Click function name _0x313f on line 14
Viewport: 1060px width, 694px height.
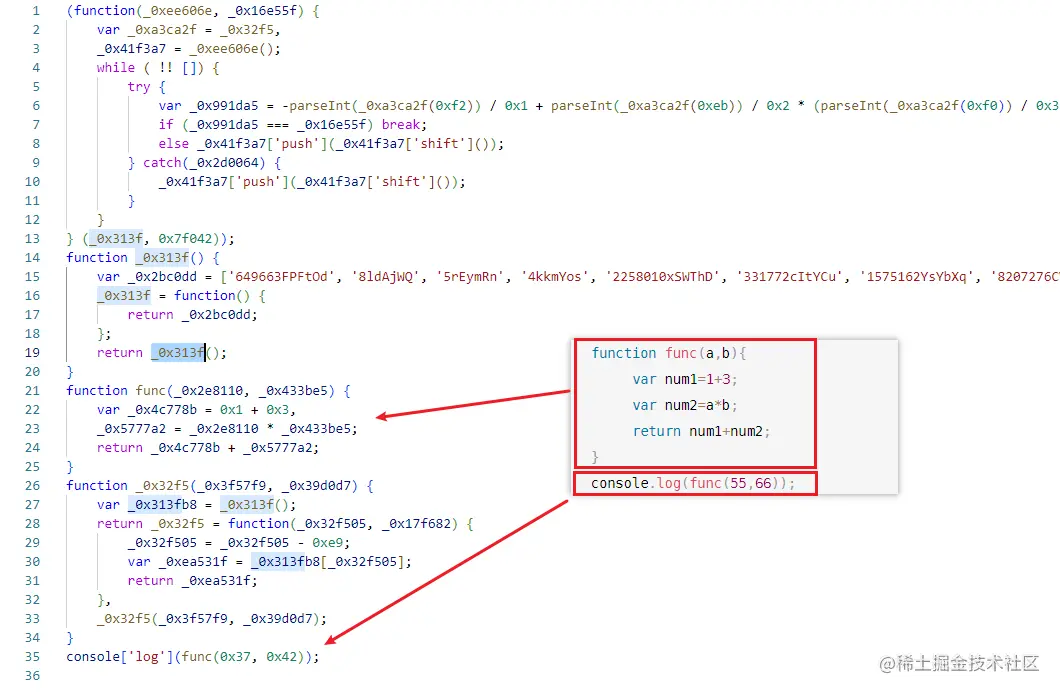pos(162,257)
